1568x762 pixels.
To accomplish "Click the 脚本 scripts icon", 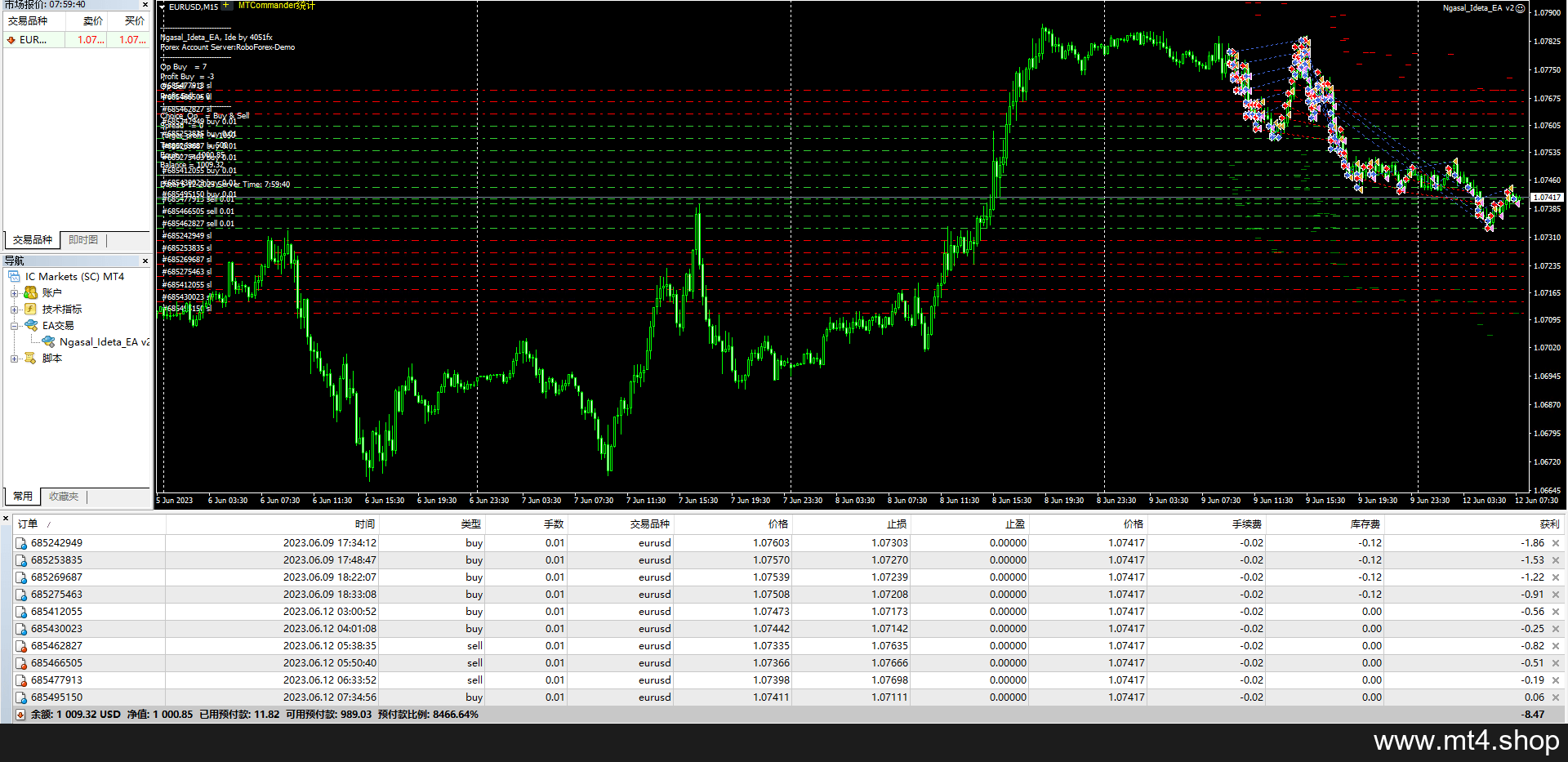I will click(x=30, y=358).
